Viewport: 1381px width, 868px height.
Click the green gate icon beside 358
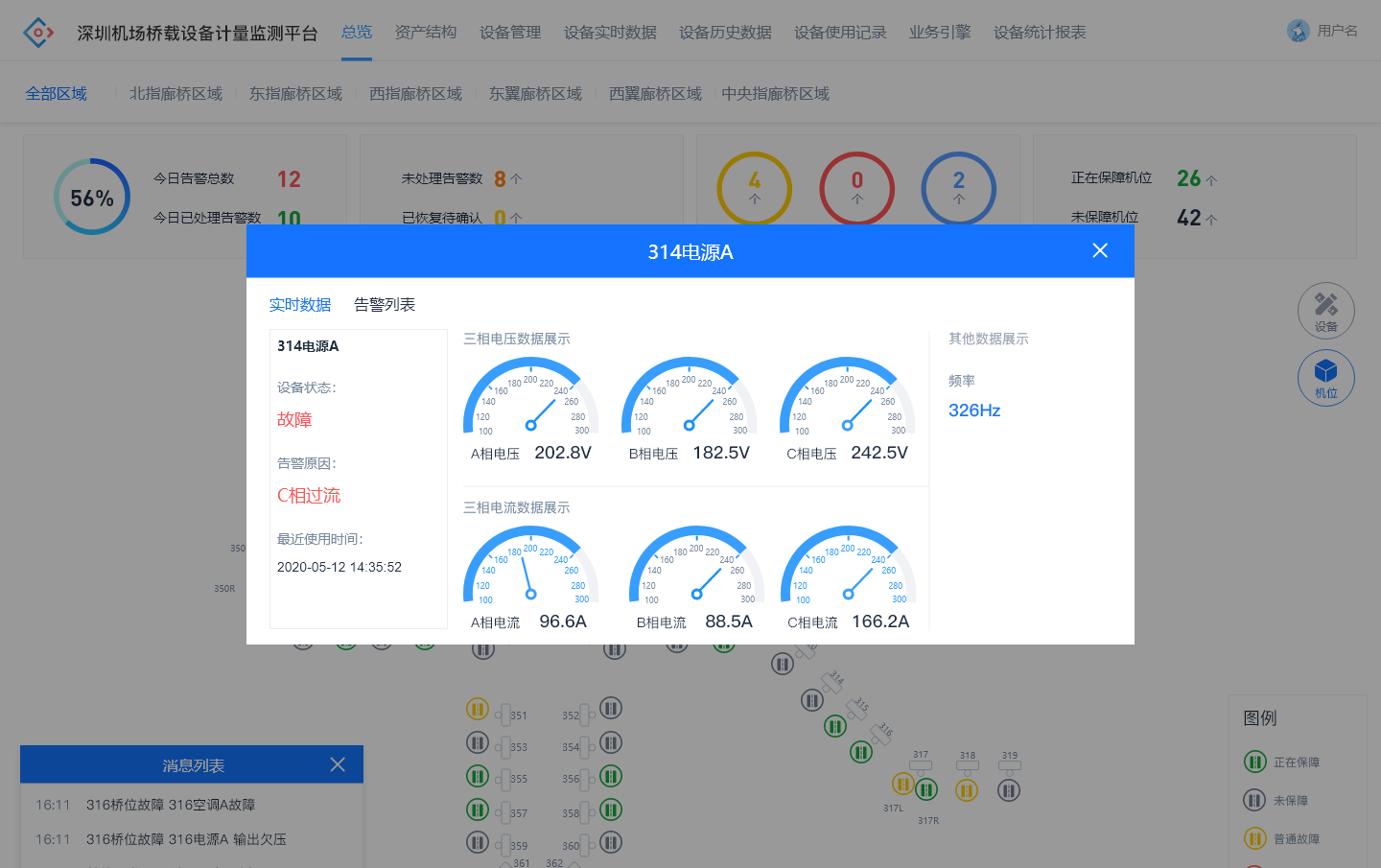click(611, 809)
